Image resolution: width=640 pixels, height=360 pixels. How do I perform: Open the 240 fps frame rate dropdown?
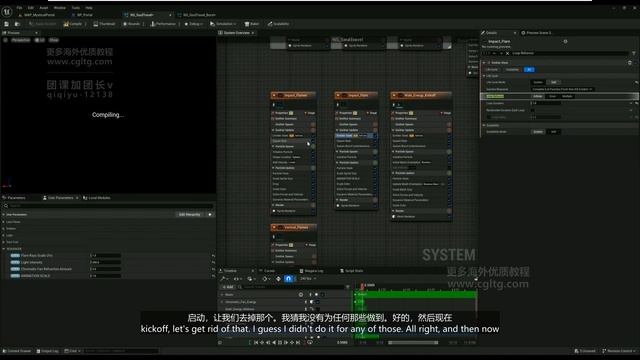pyautogui.click(x=308, y=279)
